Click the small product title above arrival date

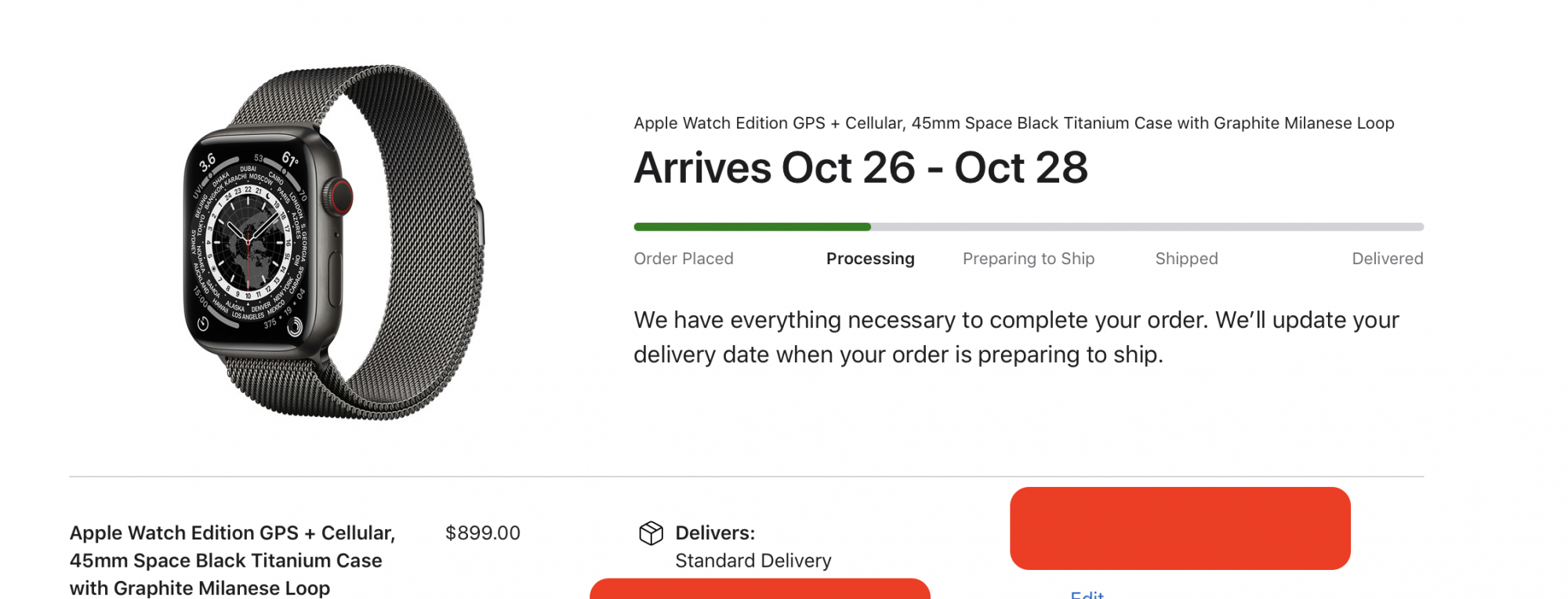point(1014,123)
